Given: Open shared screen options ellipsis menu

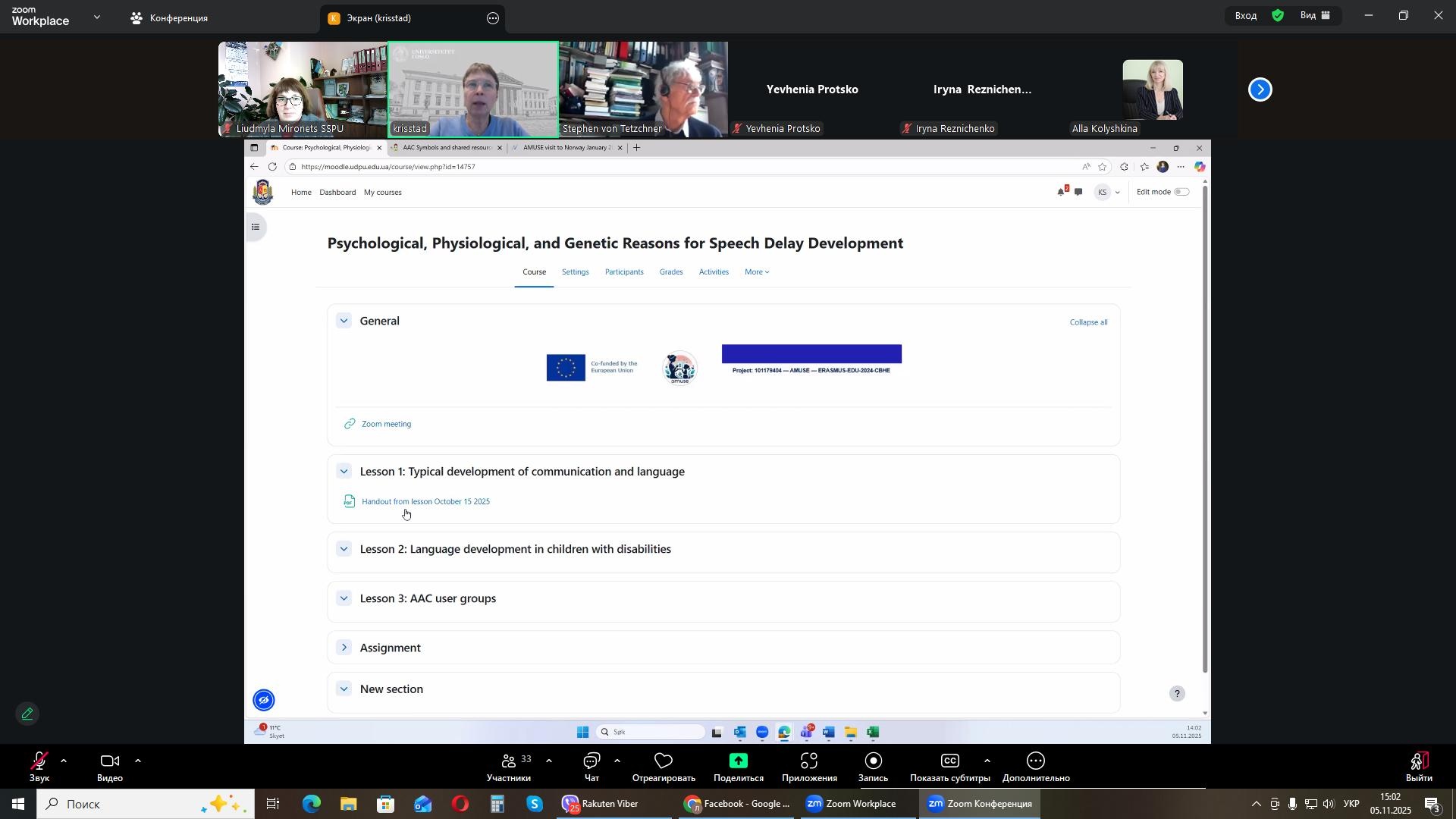Looking at the screenshot, I should [x=493, y=19].
